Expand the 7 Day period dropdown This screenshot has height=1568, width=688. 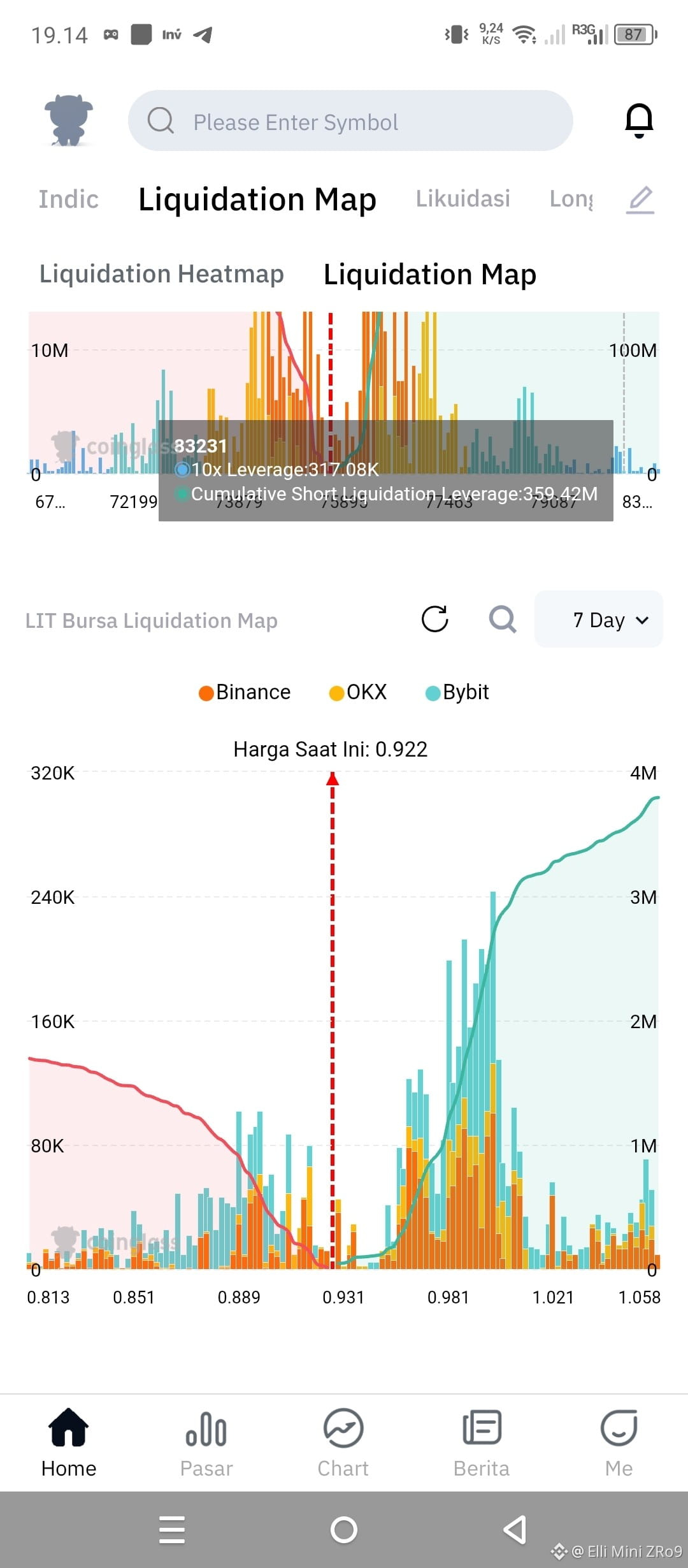[599, 620]
